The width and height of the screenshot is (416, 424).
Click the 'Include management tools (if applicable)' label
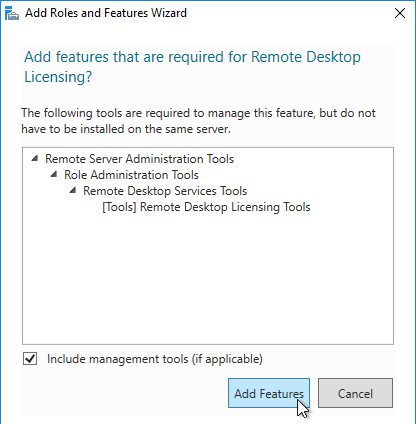155,359
